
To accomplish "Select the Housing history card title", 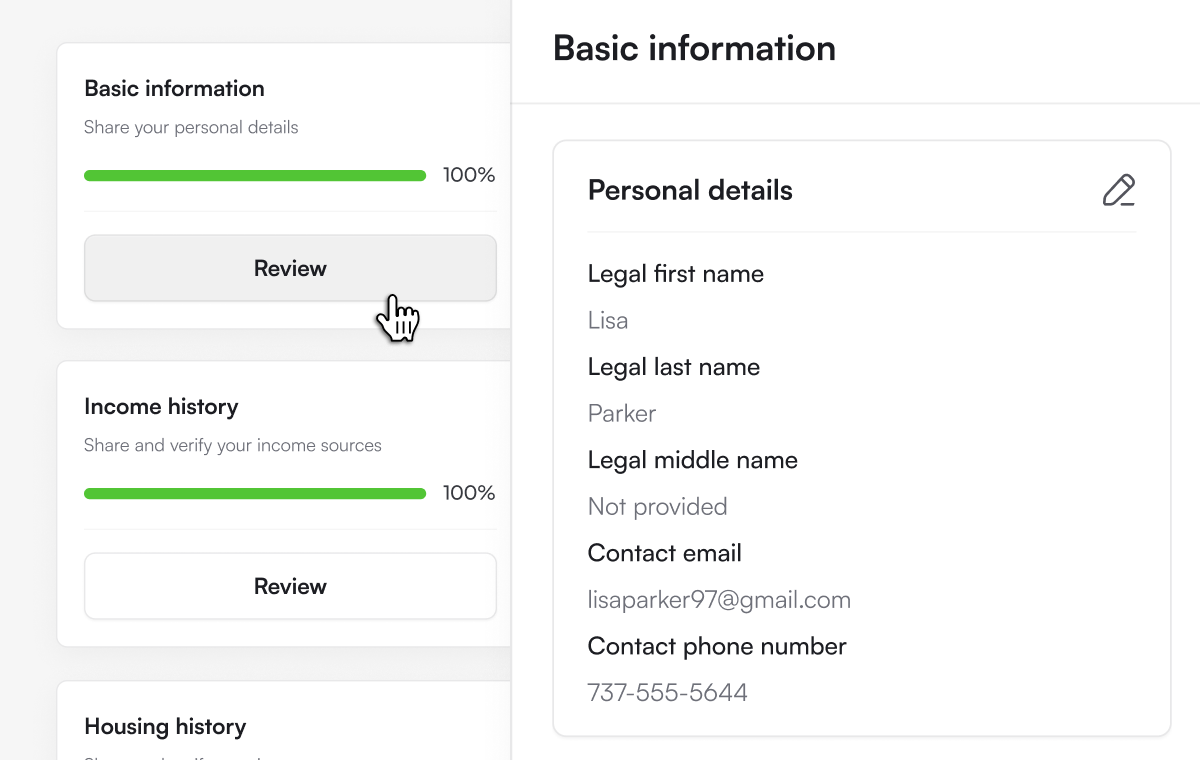I will [165, 726].
